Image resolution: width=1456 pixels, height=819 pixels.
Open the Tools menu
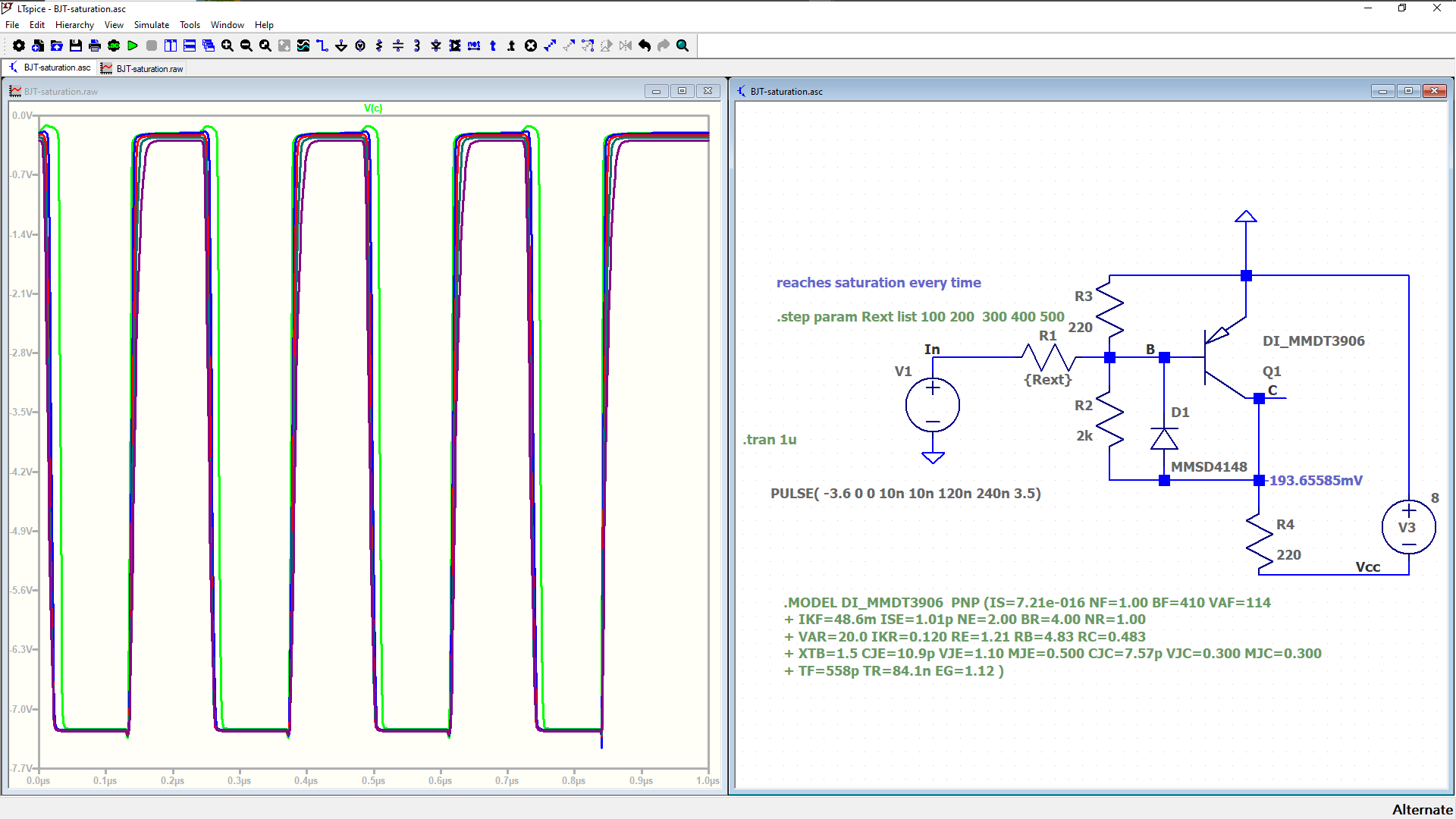190,25
